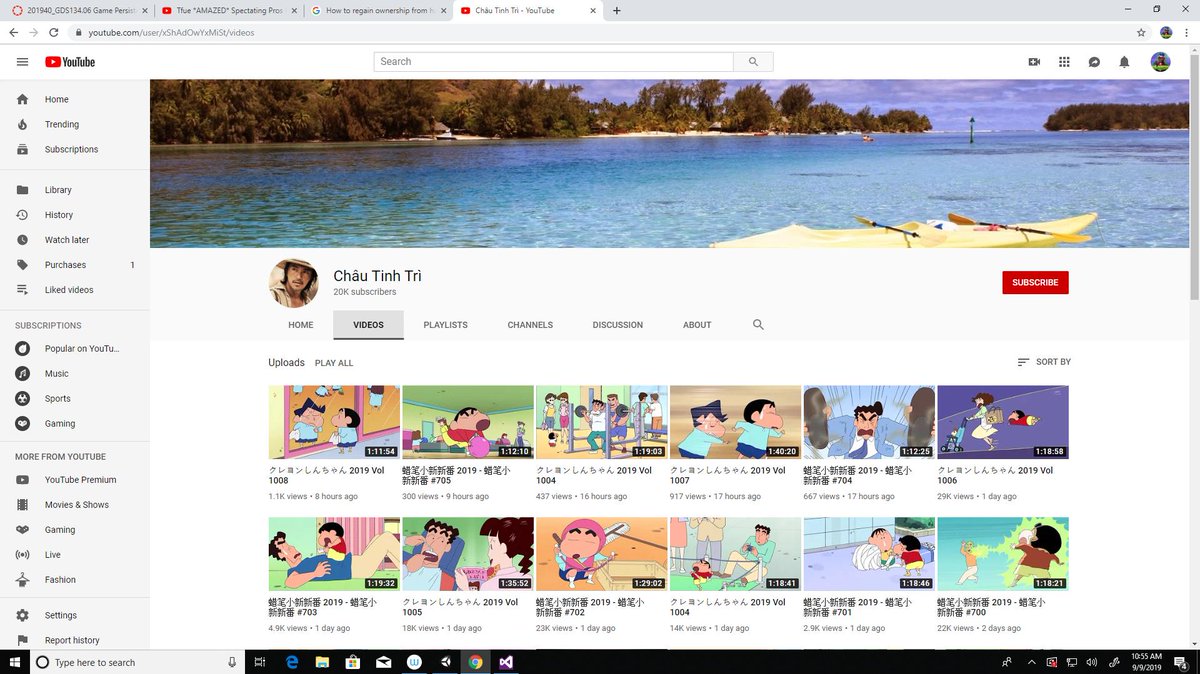The width and height of the screenshot is (1200, 674).
Task: Switch to the 201940_GDS134.06 browser tab
Action: tap(78, 11)
